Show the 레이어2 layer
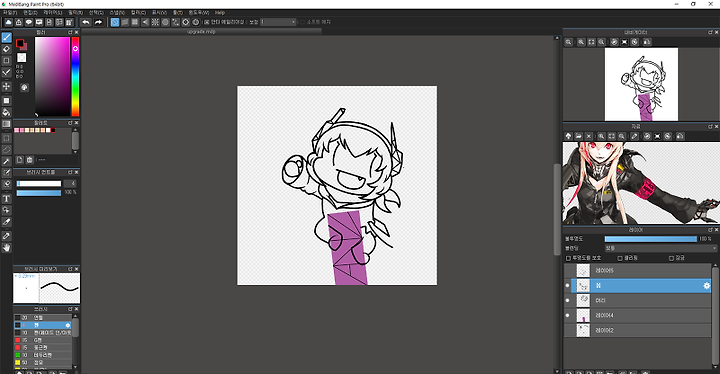Viewport: 720px width, 374px height. point(568,330)
